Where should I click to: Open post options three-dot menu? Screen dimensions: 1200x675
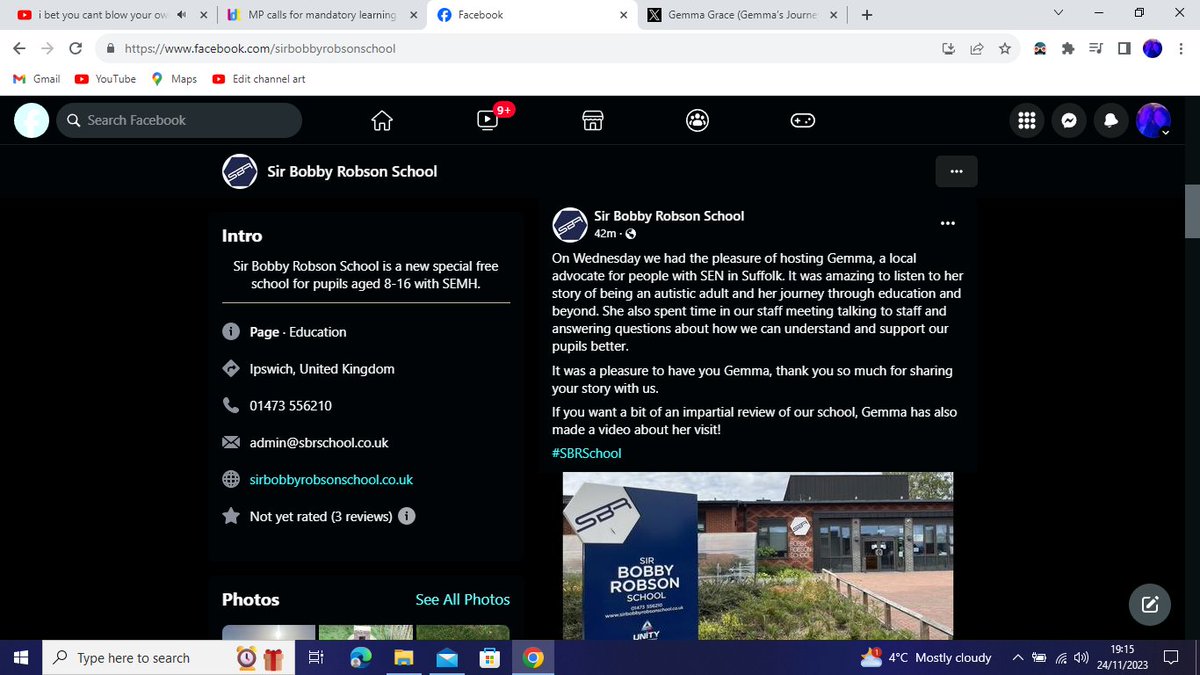click(x=948, y=223)
